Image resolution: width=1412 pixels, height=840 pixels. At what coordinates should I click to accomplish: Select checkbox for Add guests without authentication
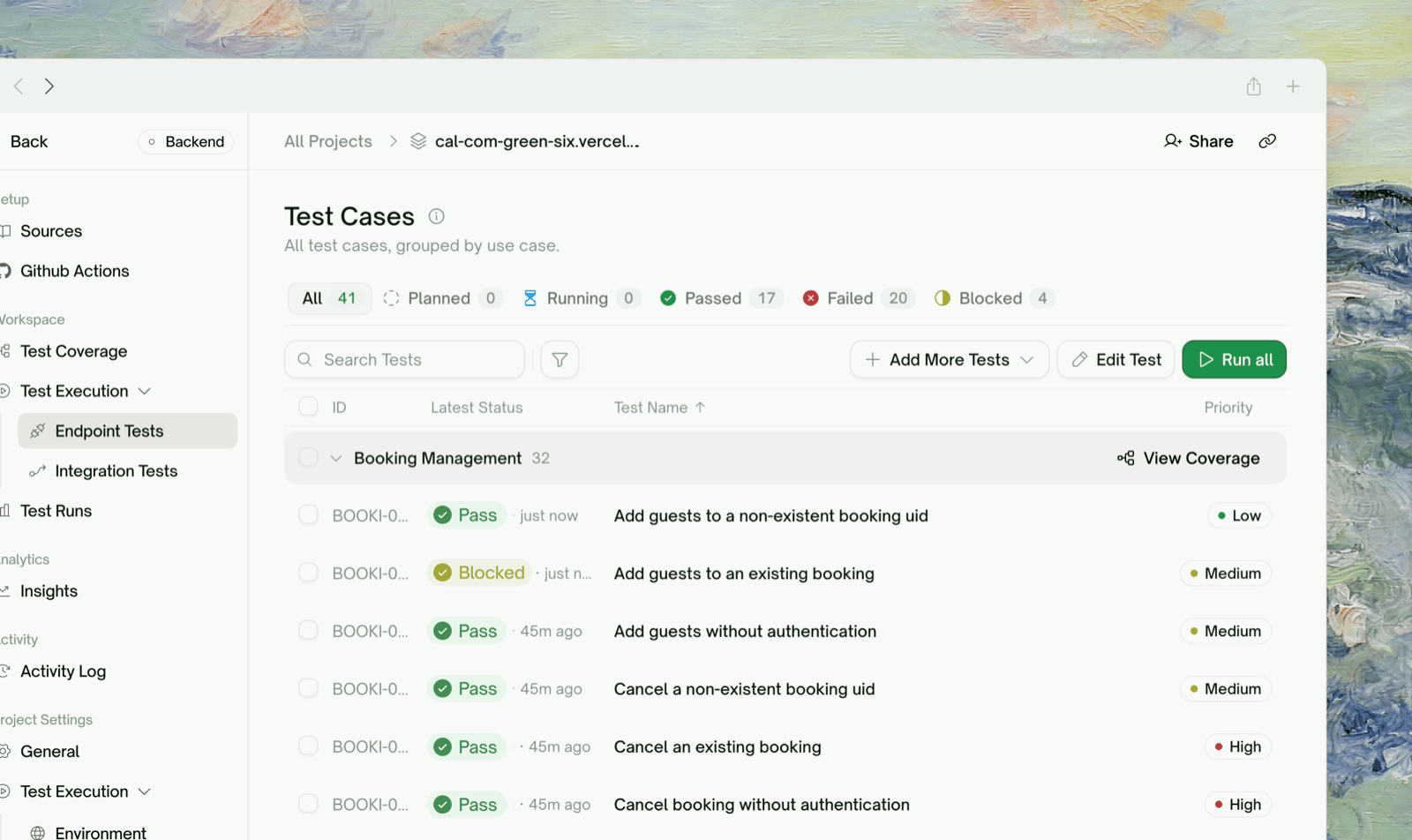coord(308,630)
